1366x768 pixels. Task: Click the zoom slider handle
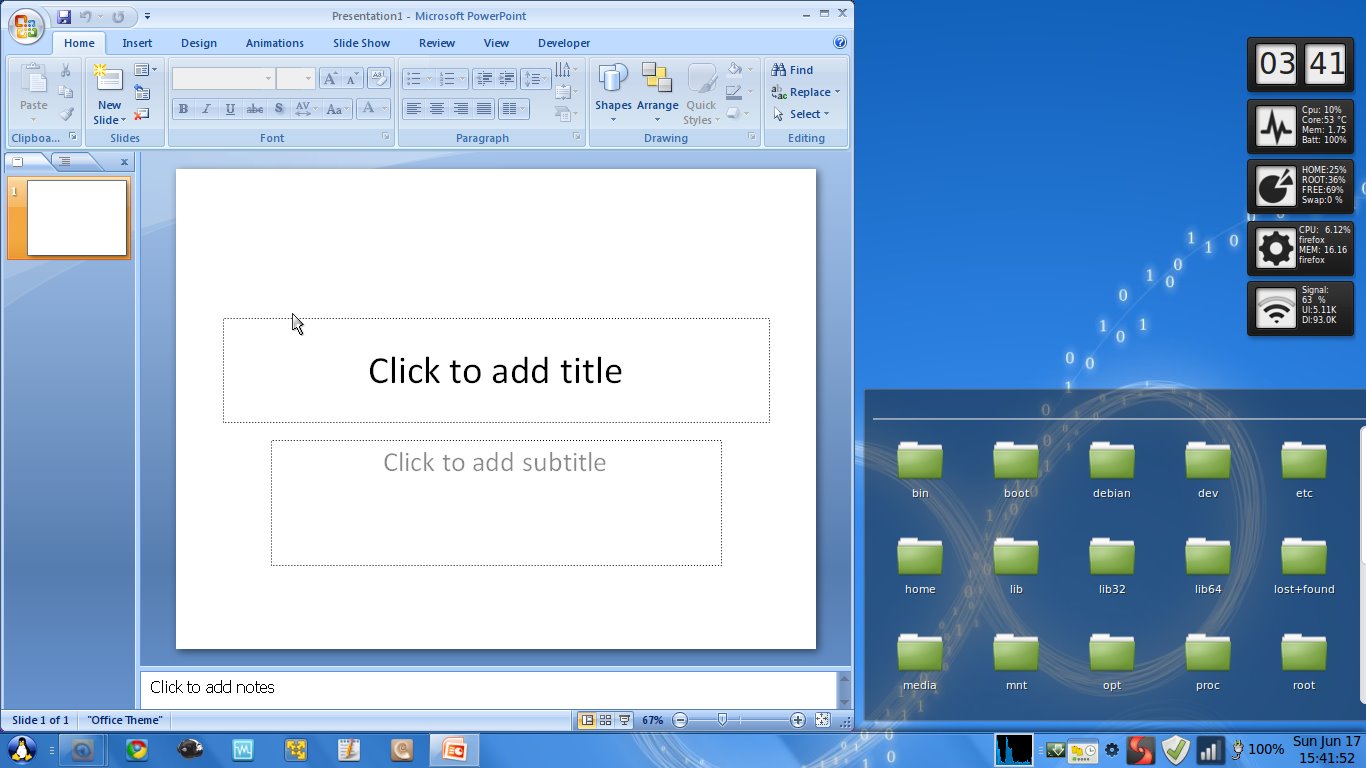(x=723, y=720)
